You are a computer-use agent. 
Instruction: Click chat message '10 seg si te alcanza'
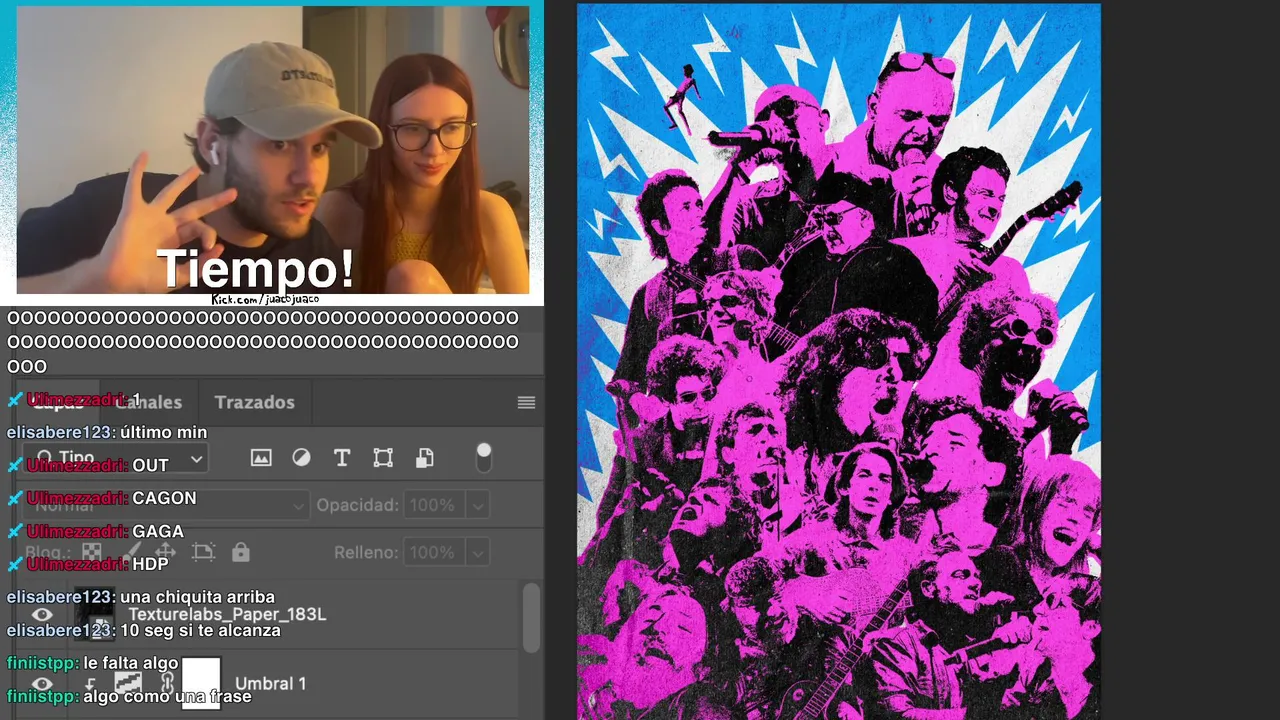click(x=200, y=630)
